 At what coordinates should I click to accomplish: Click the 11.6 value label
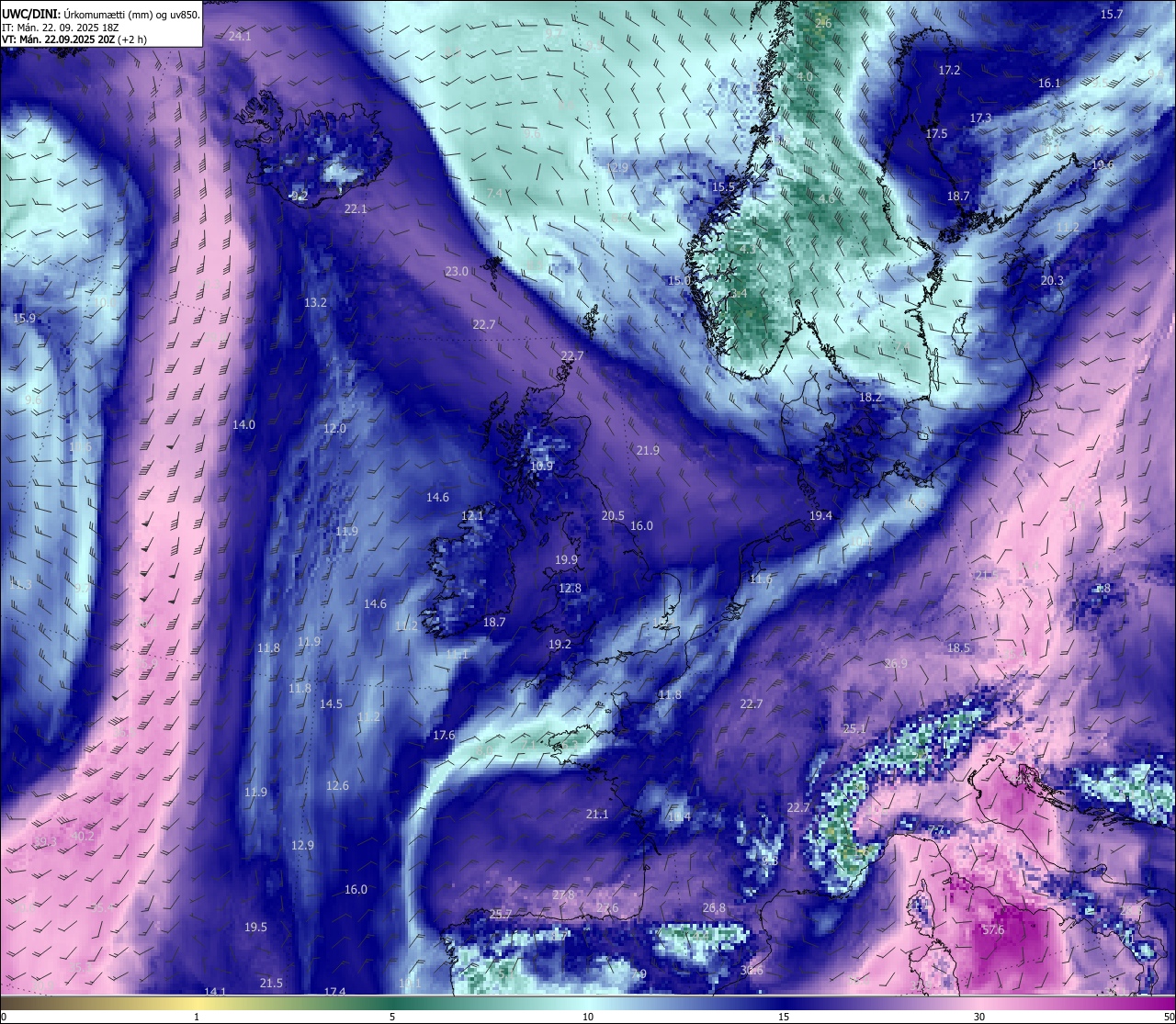[761, 580]
